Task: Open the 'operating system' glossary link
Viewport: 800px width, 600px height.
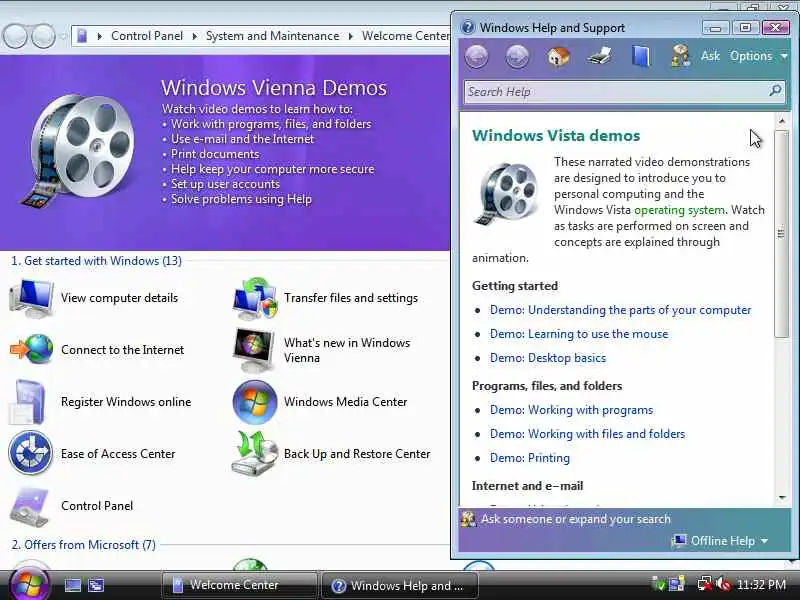Action: [679, 210]
